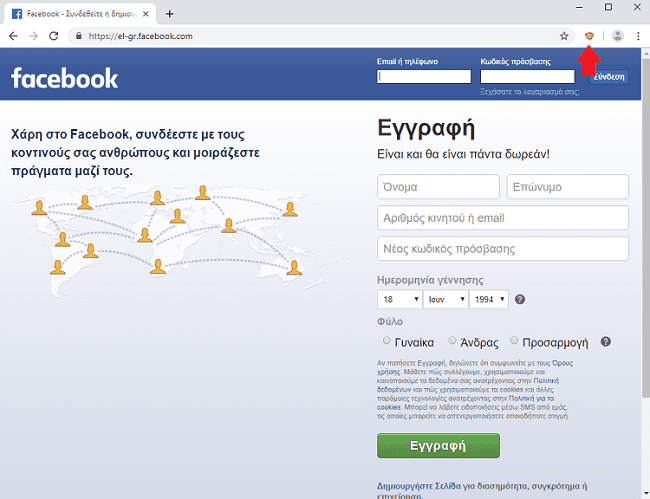Click the birthday help question mark icon
The image size is (650, 499).
tap(520, 299)
